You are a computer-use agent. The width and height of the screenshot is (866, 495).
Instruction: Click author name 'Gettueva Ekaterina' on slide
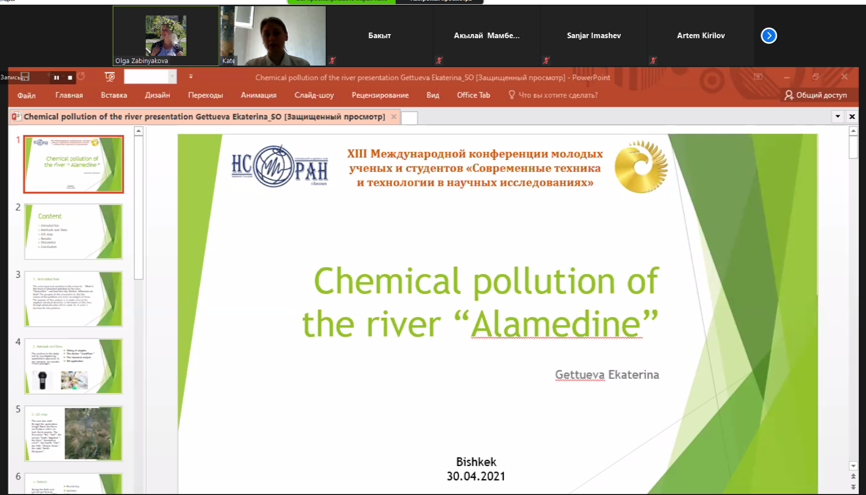point(607,375)
